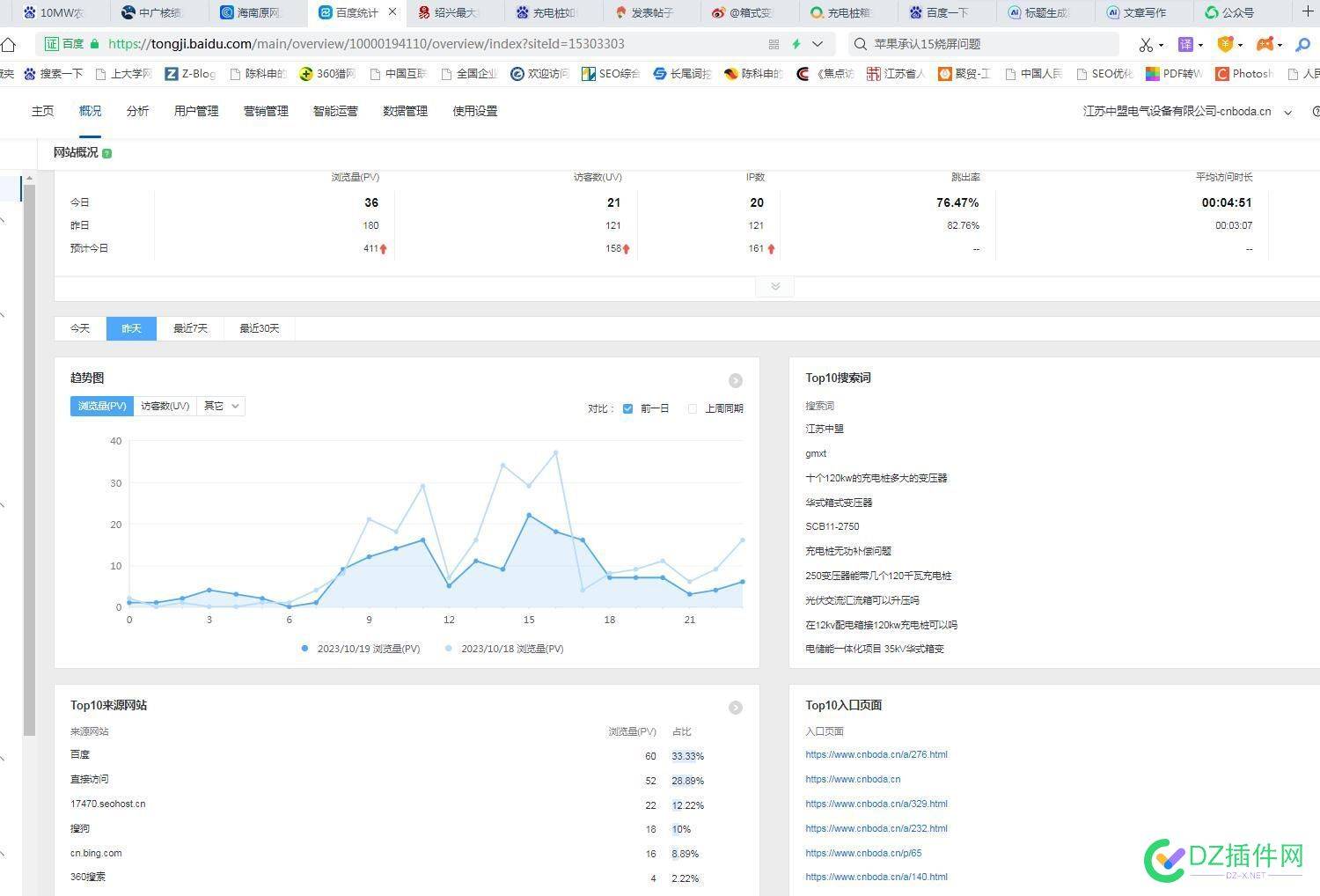Select the 最近7天 date range tab
Viewport: 1320px width, 896px height.
click(x=190, y=328)
